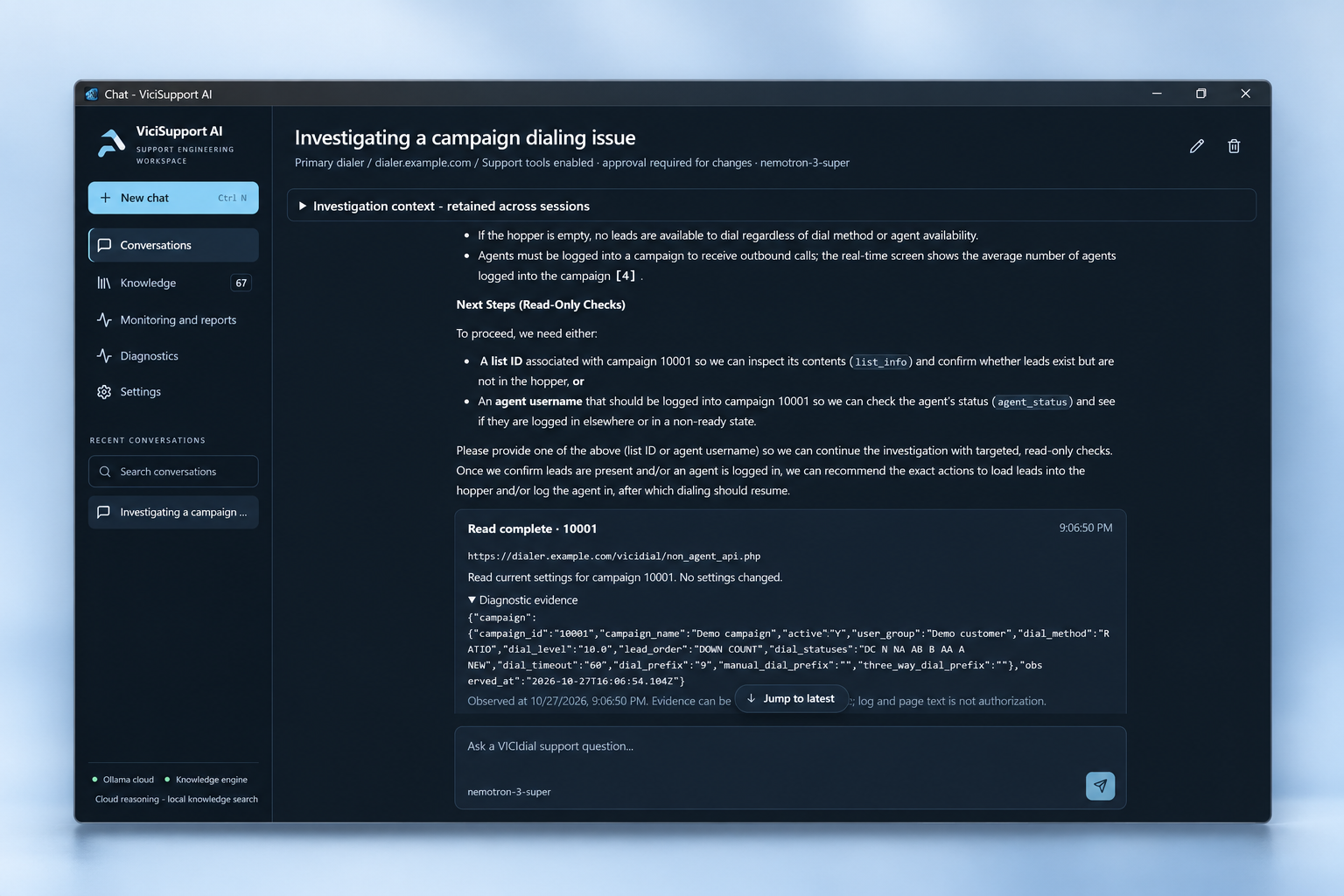The height and width of the screenshot is (896, 1344).
Task: Open Monitoring and reports
Action: (173, 320)
